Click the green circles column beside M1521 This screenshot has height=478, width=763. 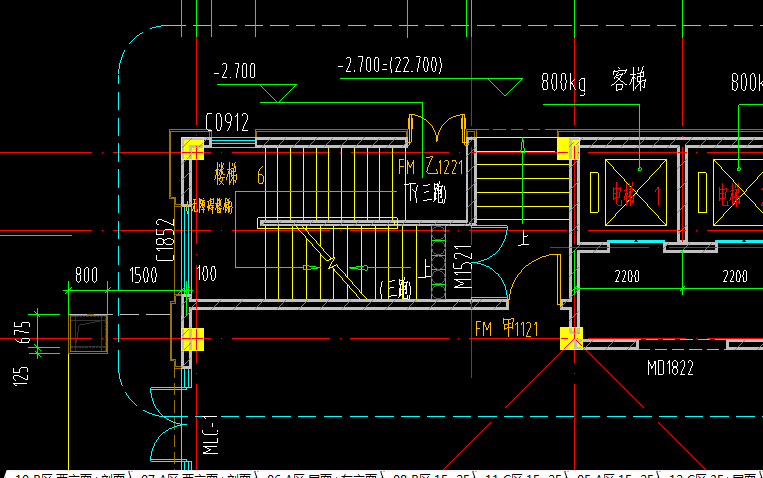point(436,262)
